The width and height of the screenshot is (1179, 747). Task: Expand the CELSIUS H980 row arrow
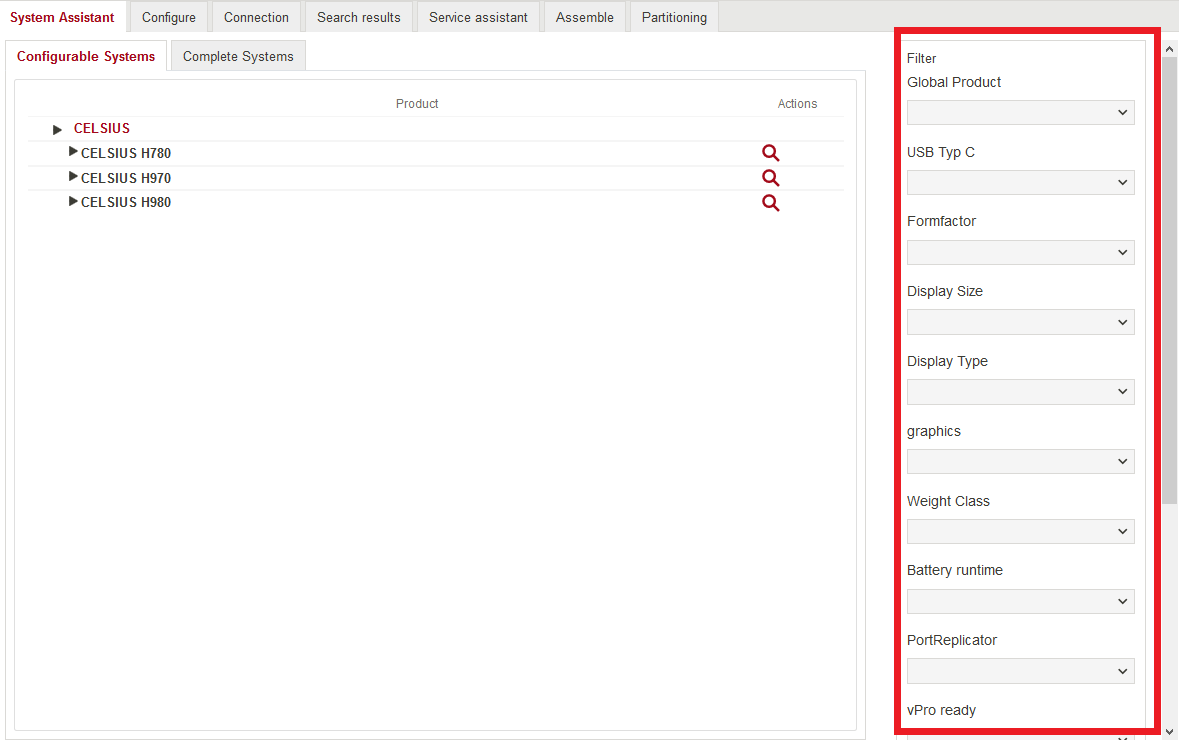73,201
